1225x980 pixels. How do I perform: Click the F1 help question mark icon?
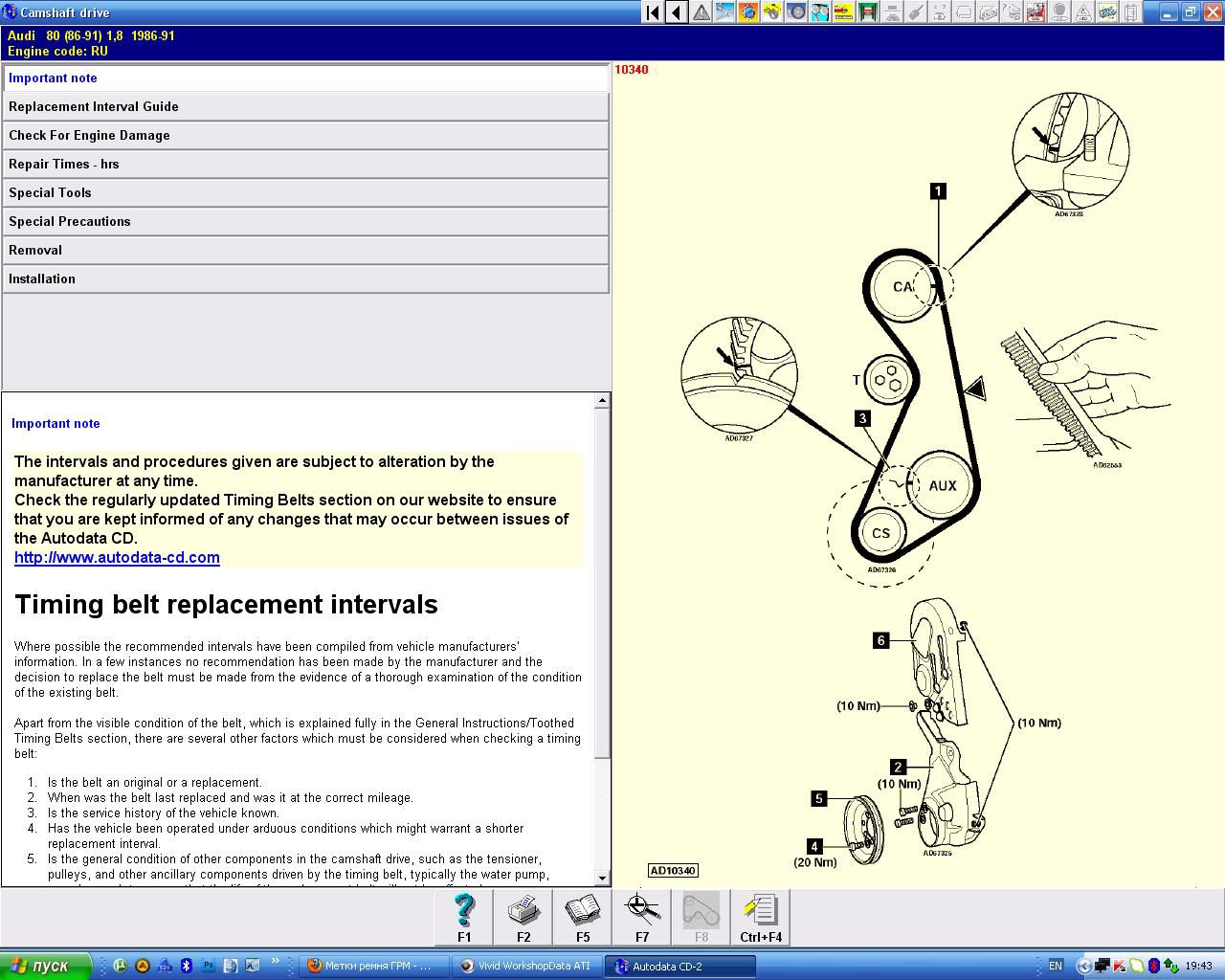[464, 916]
